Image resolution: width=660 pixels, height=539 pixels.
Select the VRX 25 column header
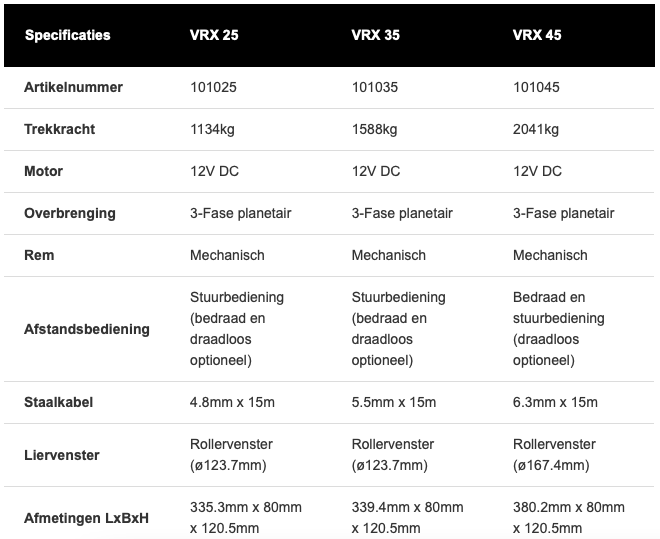click(214, 36)
